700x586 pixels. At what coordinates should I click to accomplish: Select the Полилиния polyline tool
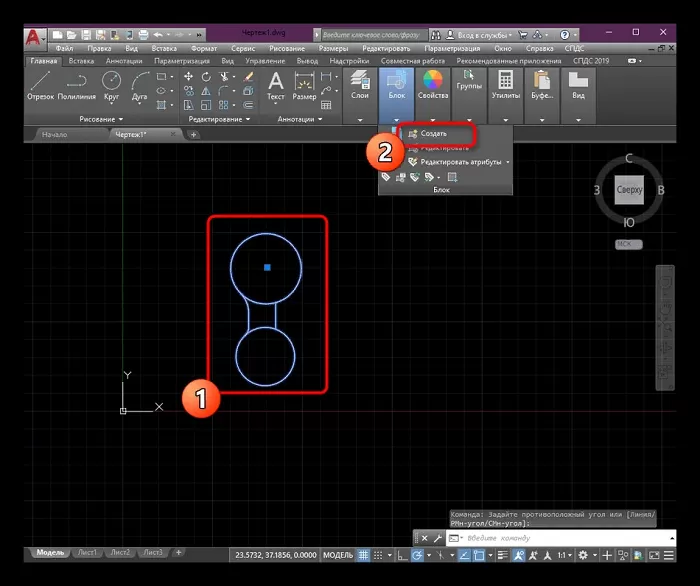(77, 86)
